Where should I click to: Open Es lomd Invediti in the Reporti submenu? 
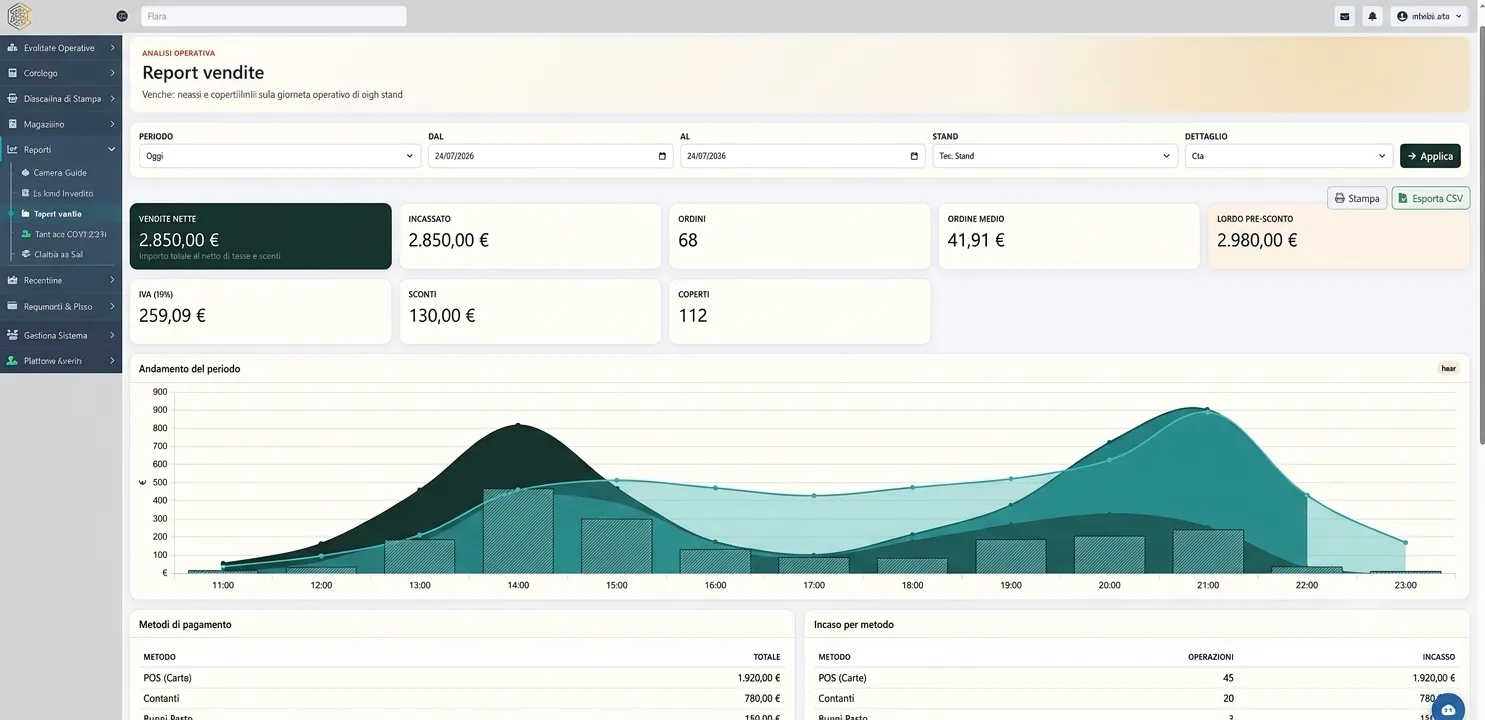61,193
